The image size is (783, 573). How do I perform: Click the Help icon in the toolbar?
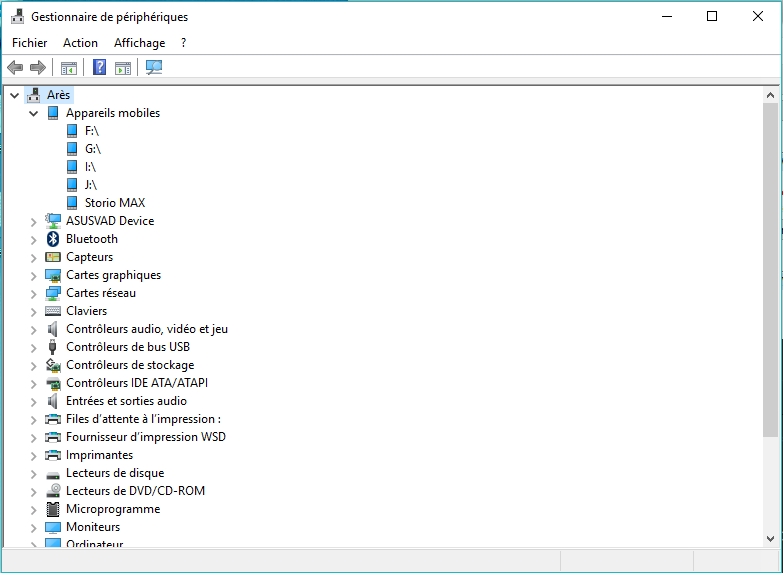click(x=99, y=68)
